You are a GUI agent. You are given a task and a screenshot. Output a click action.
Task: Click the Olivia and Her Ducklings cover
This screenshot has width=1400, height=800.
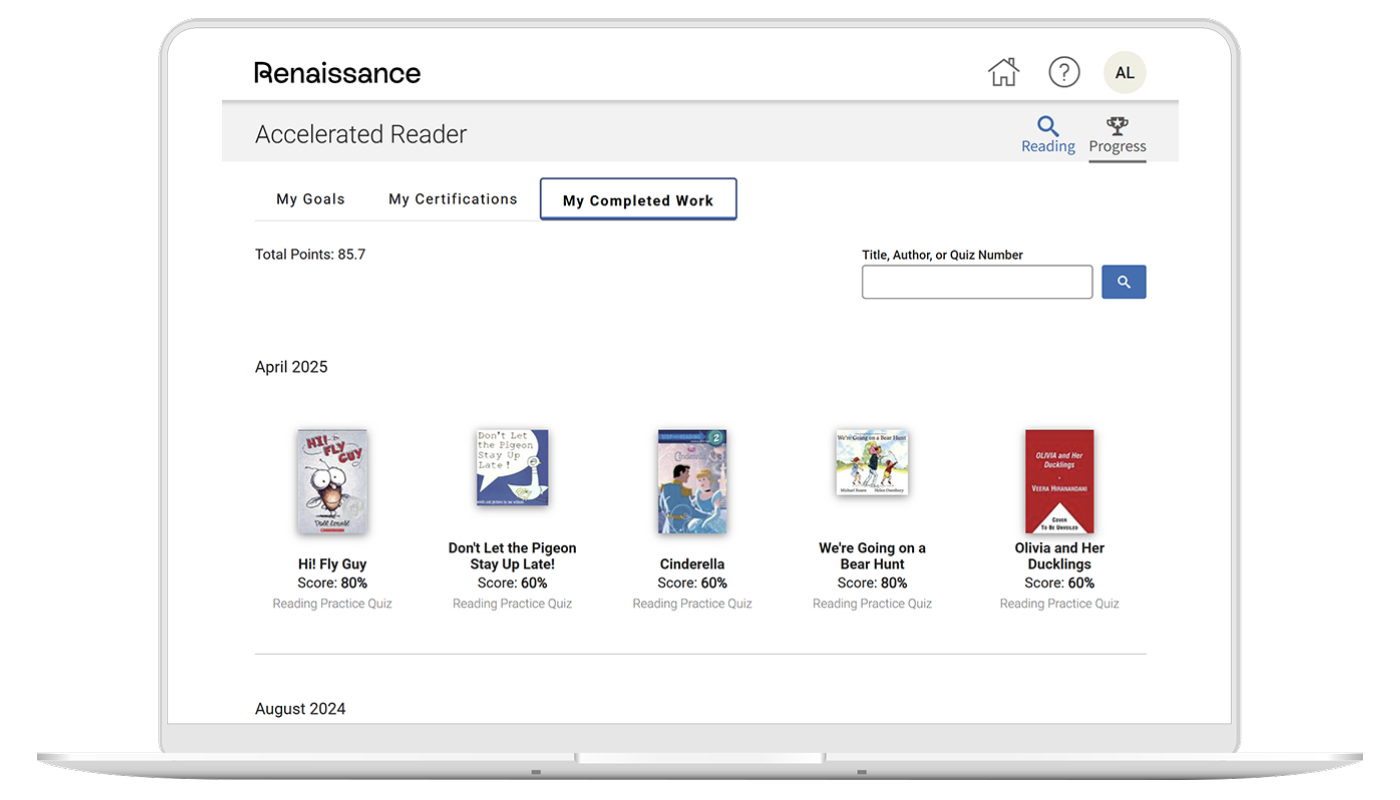coord(1059,481)
